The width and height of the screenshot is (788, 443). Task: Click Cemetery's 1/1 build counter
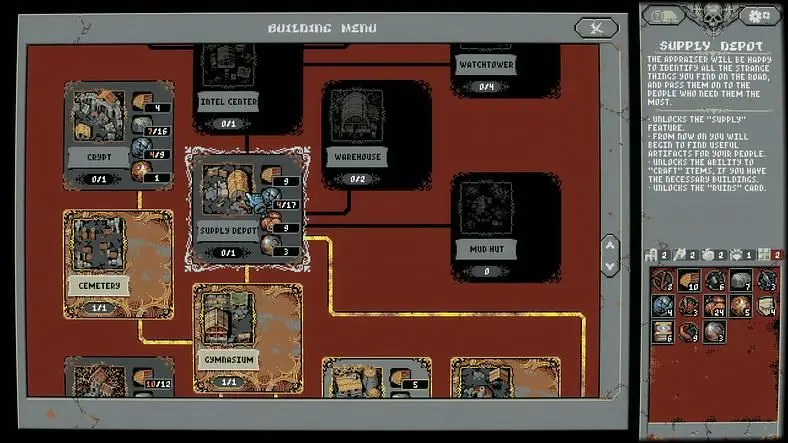(99, 307)
